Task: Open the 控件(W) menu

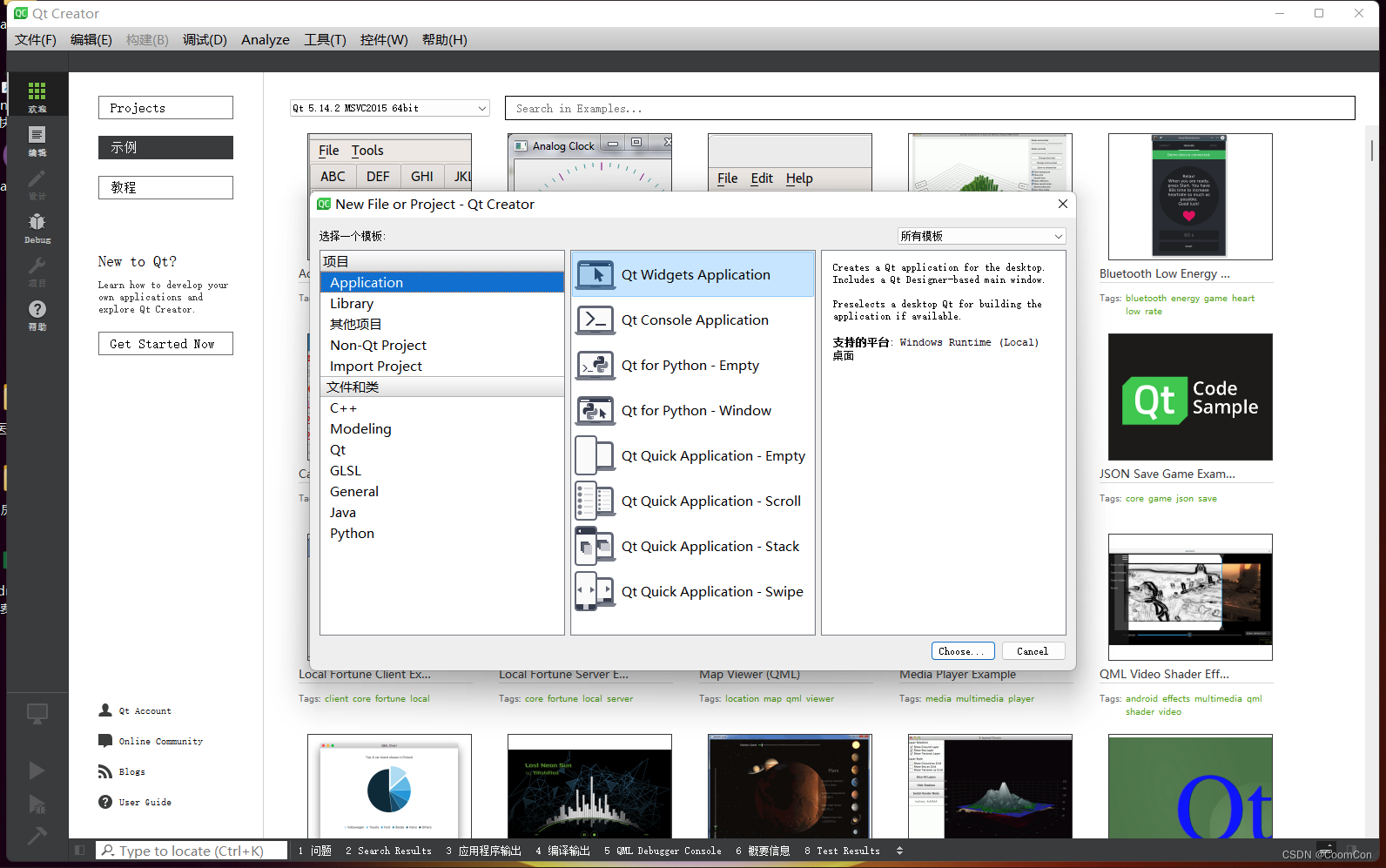Action: click(x=384, y=39)
